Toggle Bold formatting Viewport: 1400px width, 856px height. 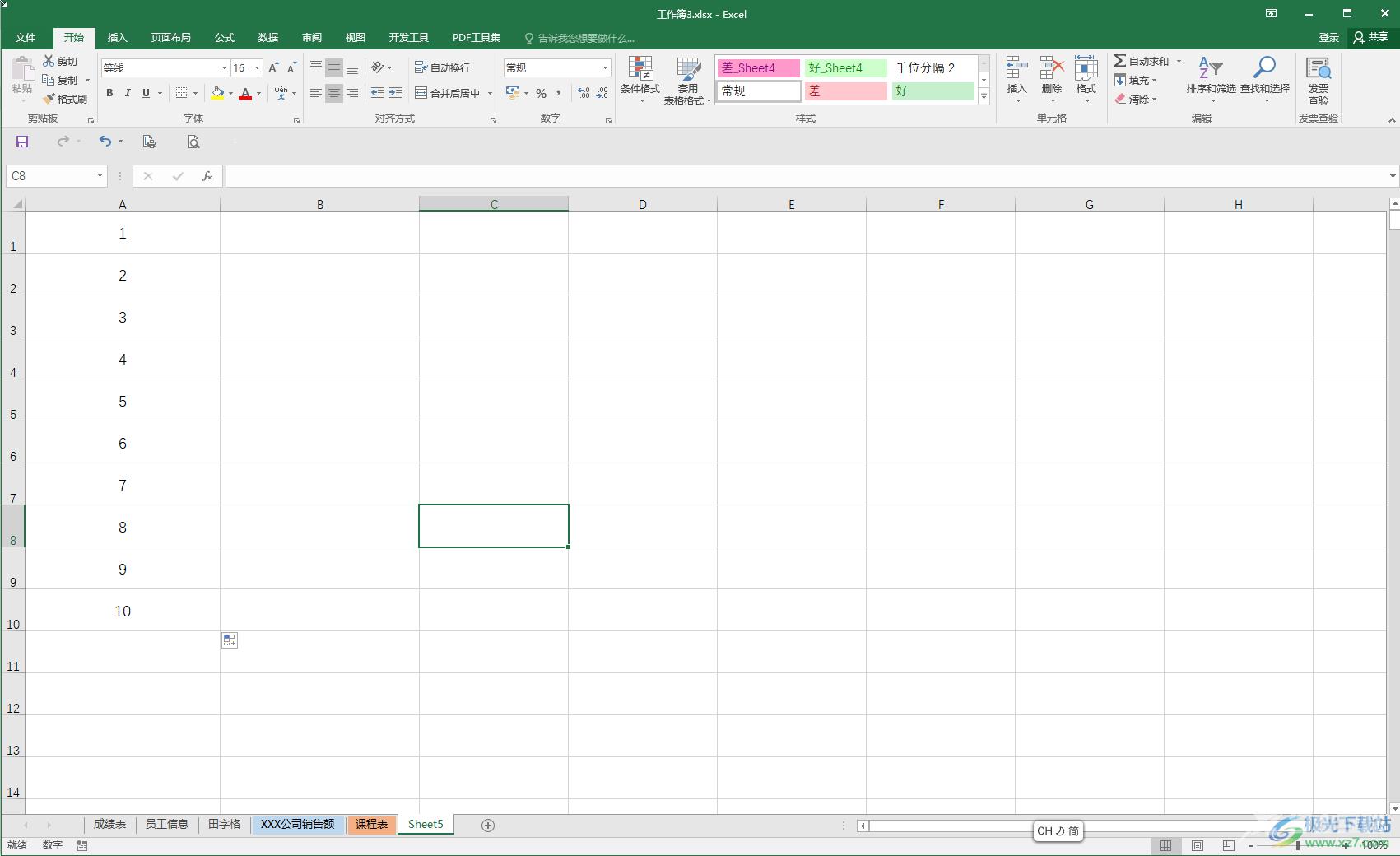click(x=109, y=93)
